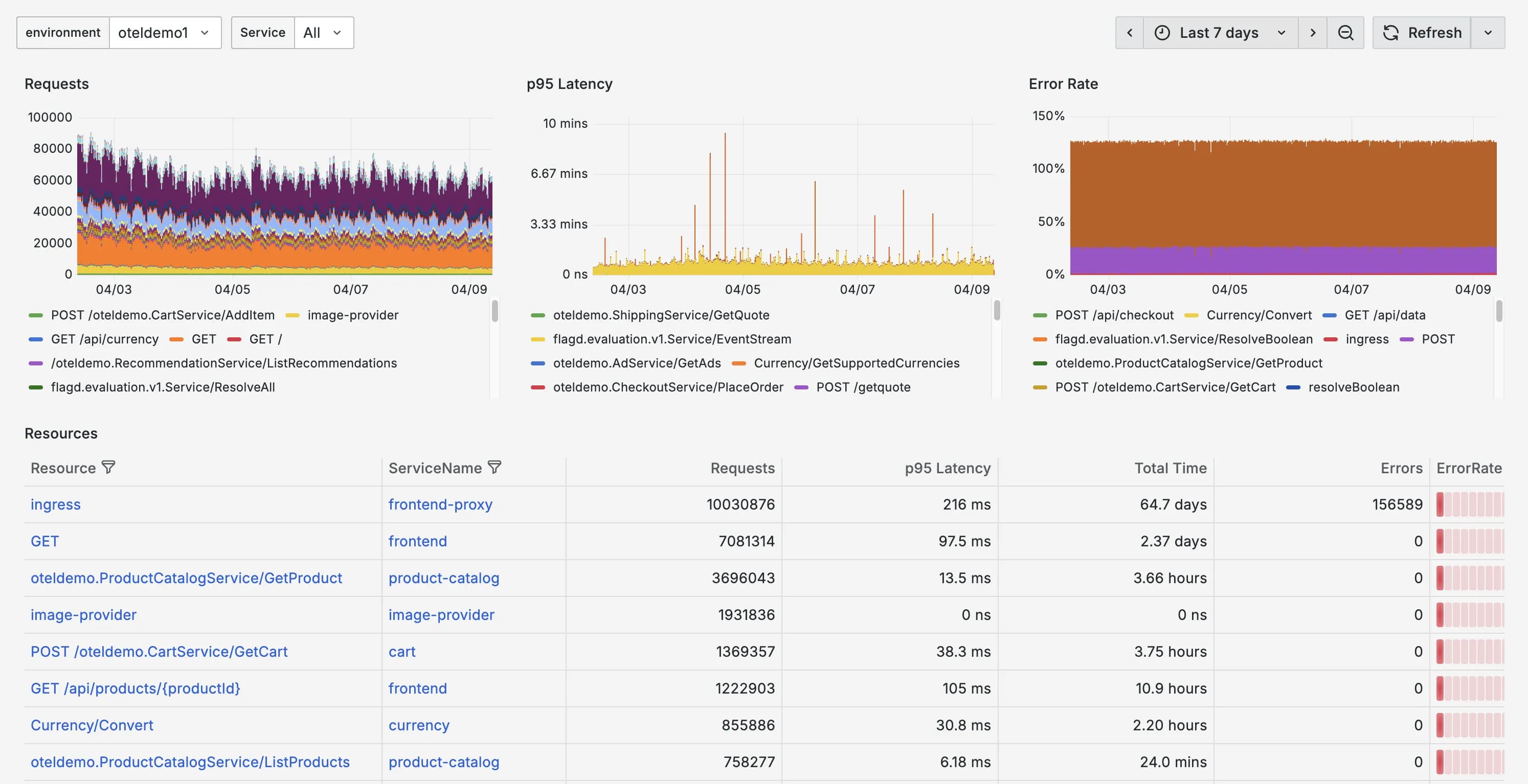Toggle the image-provider series in Requests legend
The height and width of the screenshot is (784, 1528).
pos(352,315)
